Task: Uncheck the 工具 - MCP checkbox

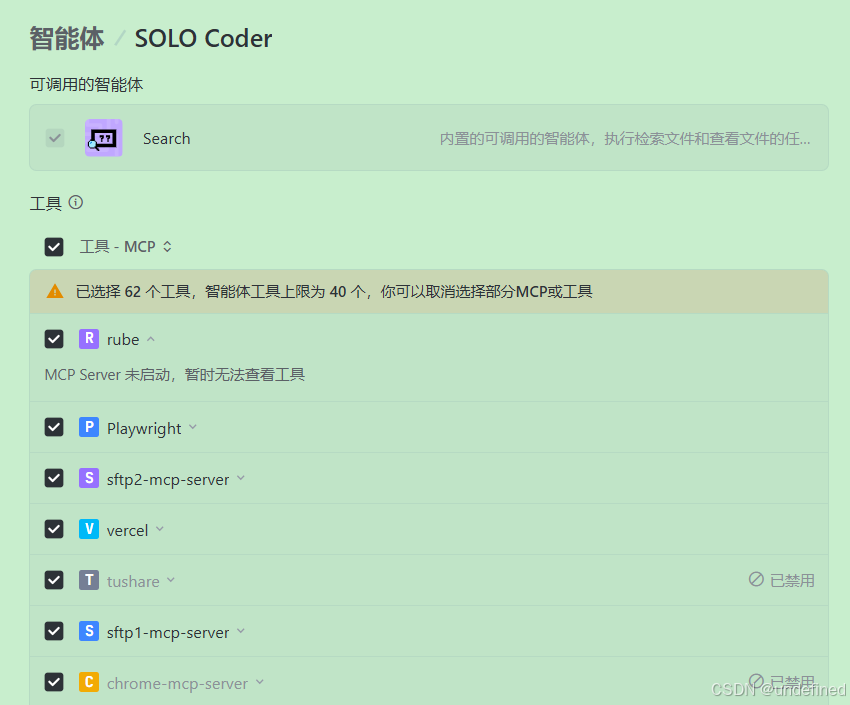Action: (x=54, y=247)
